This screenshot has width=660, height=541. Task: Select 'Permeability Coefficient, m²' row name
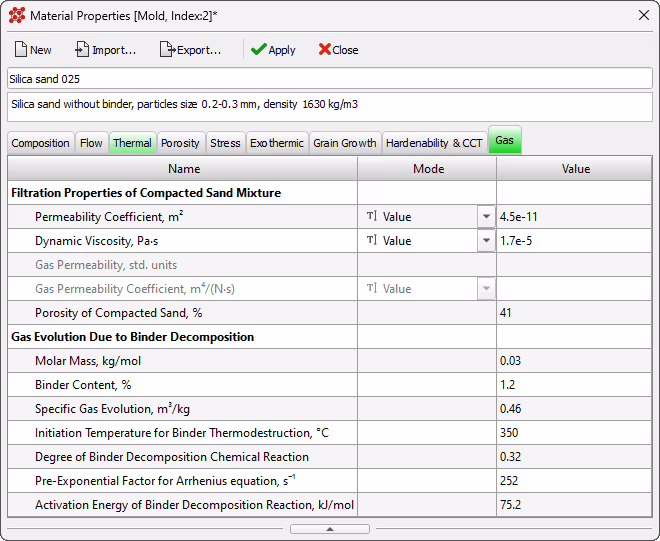[x=109, y=216]
